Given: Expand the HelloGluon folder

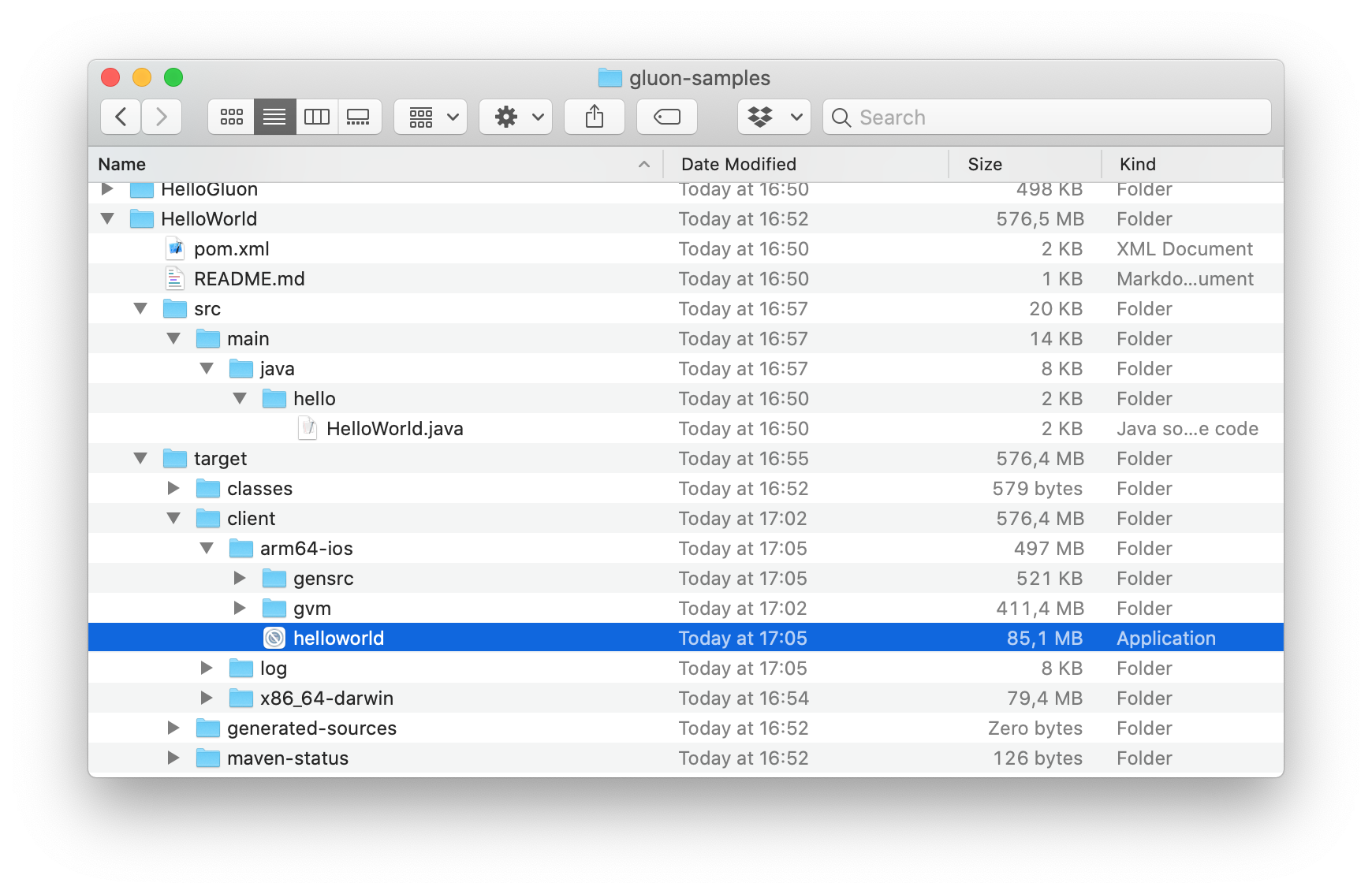Looking at the screenshot, I should 107,189.
